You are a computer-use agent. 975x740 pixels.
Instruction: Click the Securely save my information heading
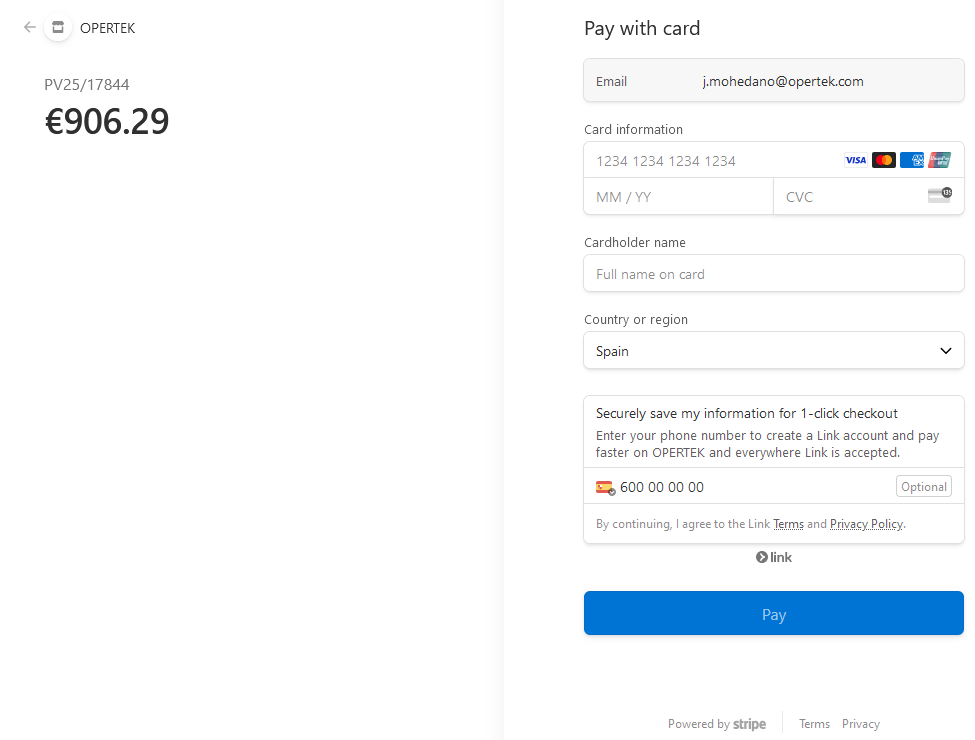(x=746, y=414)
